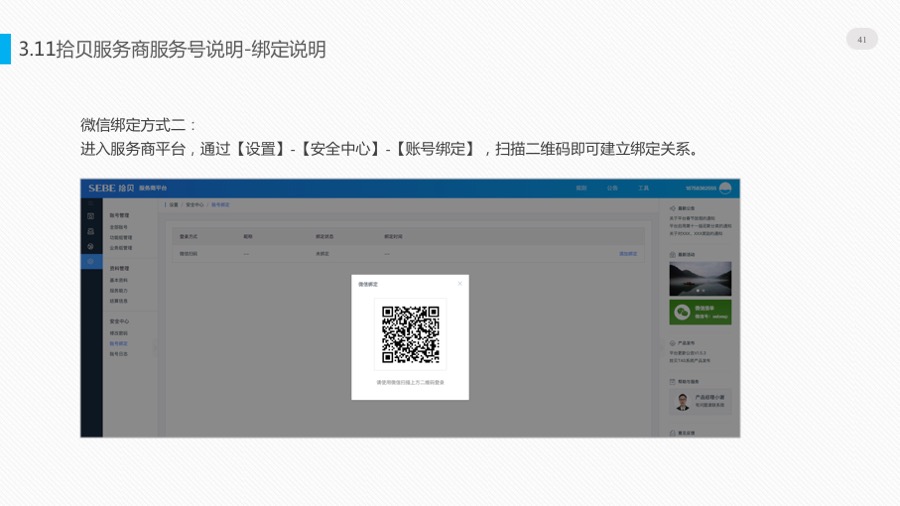Open the product manager contact card
The height and width of the screenshot is (506, 900).
[700, 402]
